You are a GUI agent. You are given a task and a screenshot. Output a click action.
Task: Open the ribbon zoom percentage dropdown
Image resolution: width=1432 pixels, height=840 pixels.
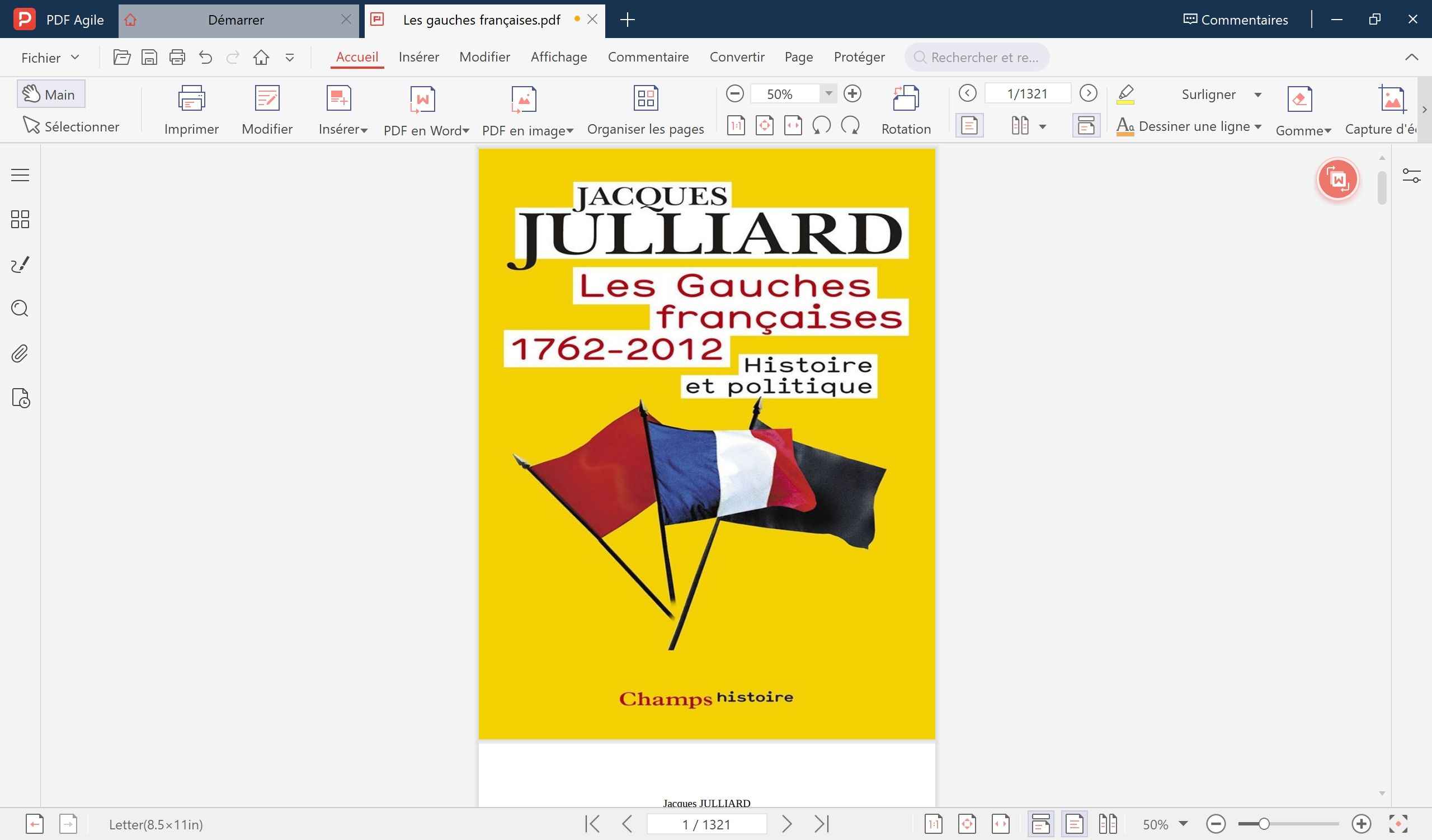828,93
